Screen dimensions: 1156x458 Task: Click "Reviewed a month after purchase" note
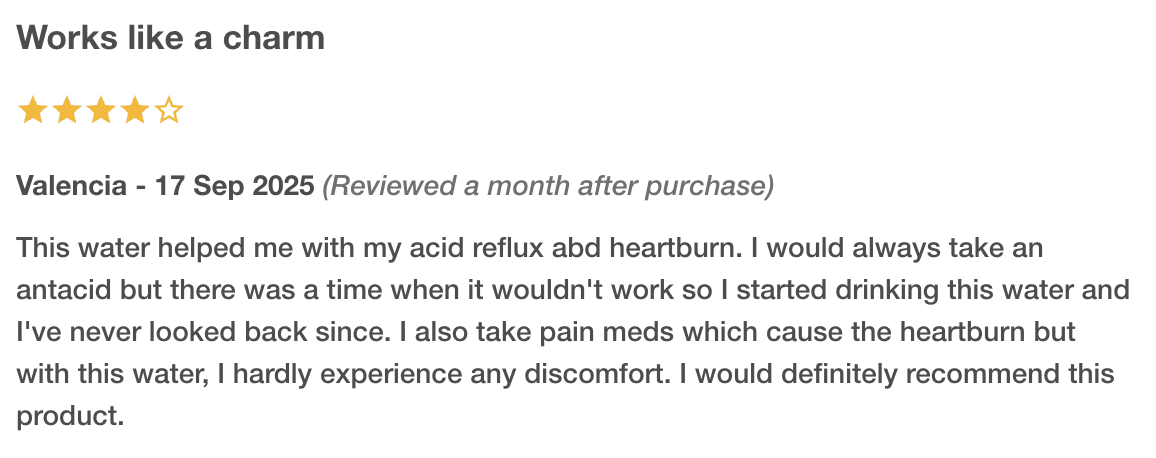click(x=547, y=186)
